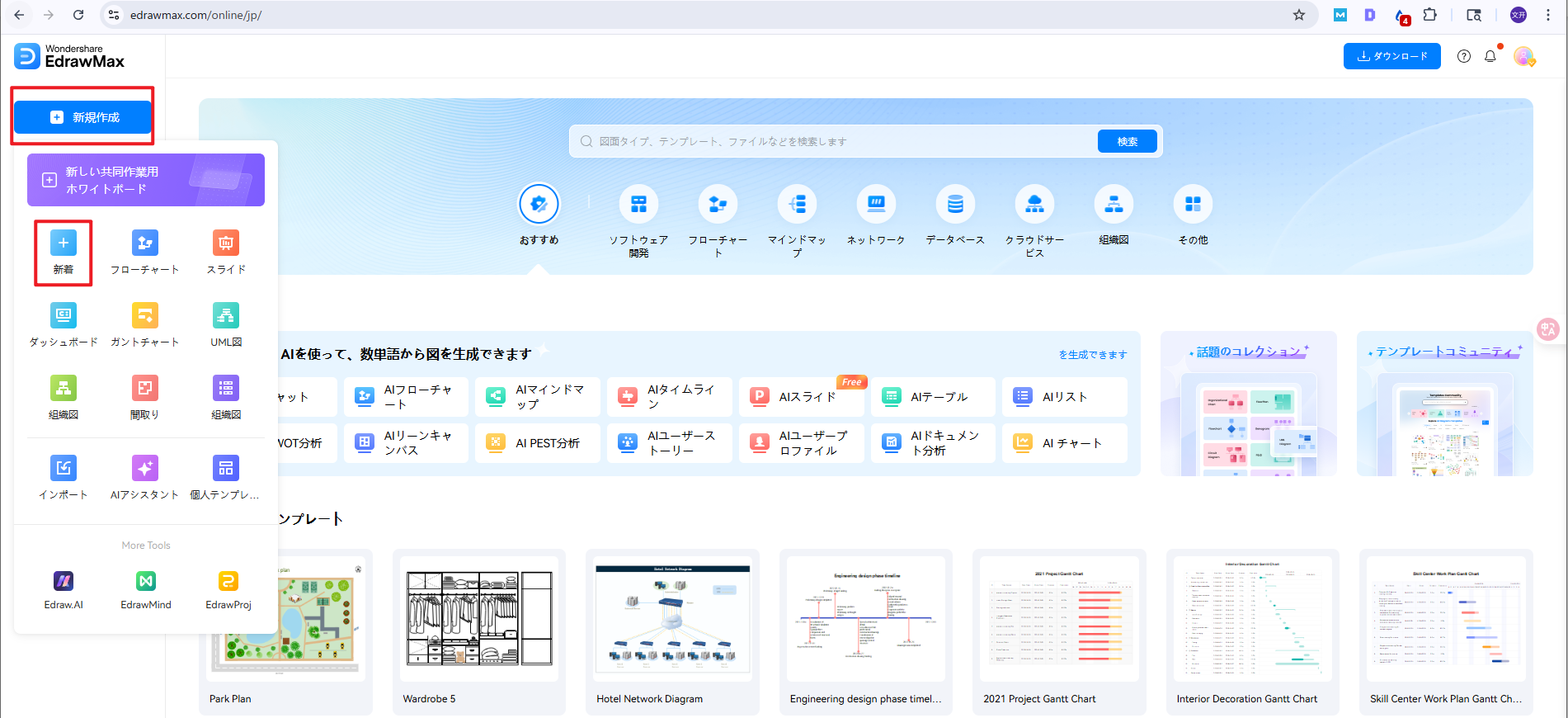
Task: Open the Hotel Network Diagram template thumbnail
Action: point(672,619)
